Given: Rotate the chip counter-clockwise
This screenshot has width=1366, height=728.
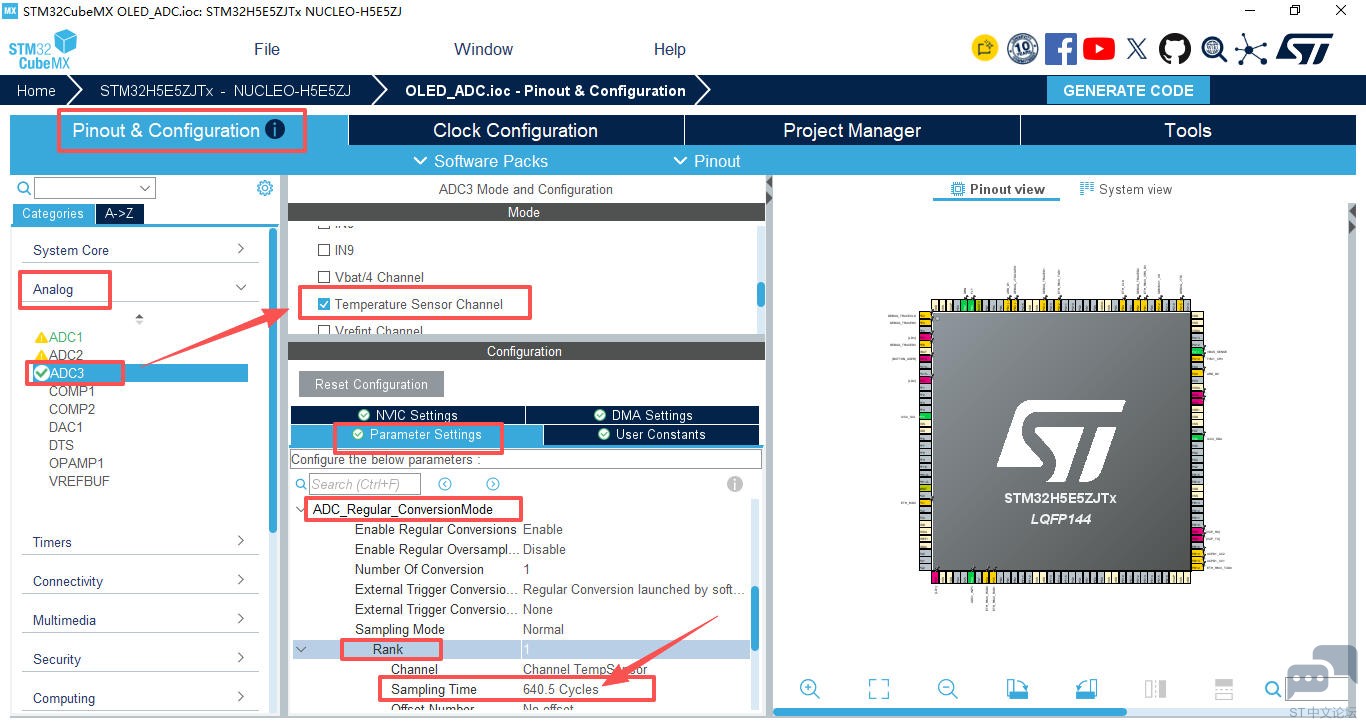Looking at the screenshot, I should tap(1086, 689).
